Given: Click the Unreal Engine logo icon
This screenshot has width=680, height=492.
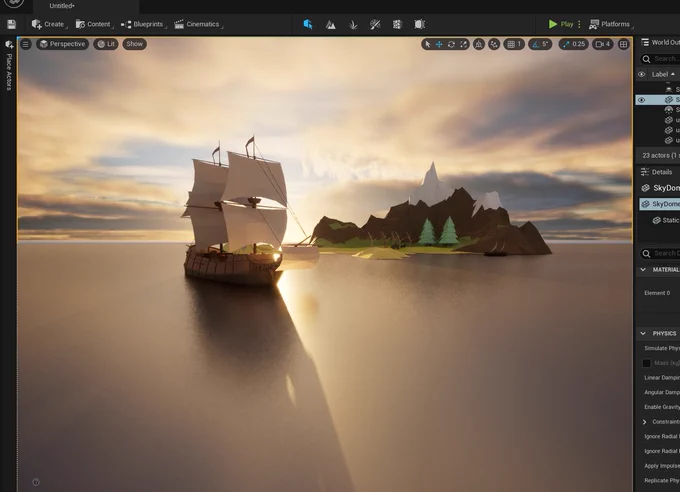Looking at the screenshot, I should click(x=16, y=3).
